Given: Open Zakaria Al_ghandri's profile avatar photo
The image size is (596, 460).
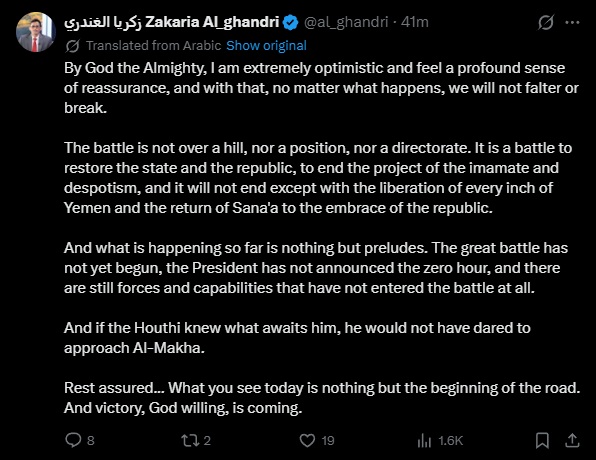Looking at the screenshot, I should 36,32.
